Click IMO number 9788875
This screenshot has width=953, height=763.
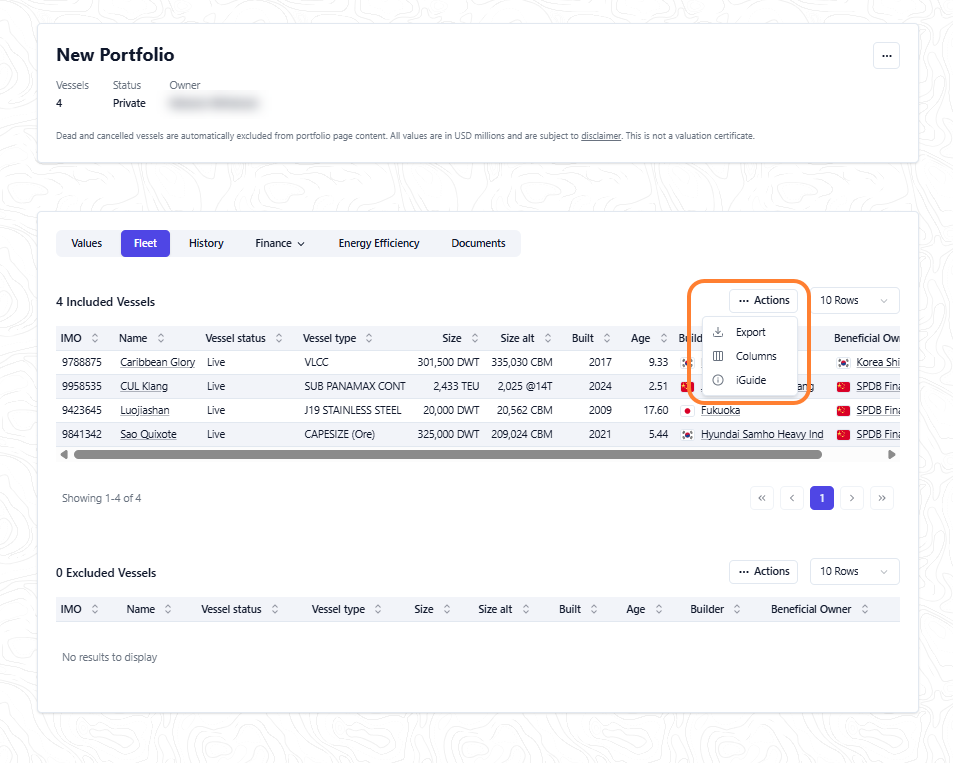coord(81,362)
